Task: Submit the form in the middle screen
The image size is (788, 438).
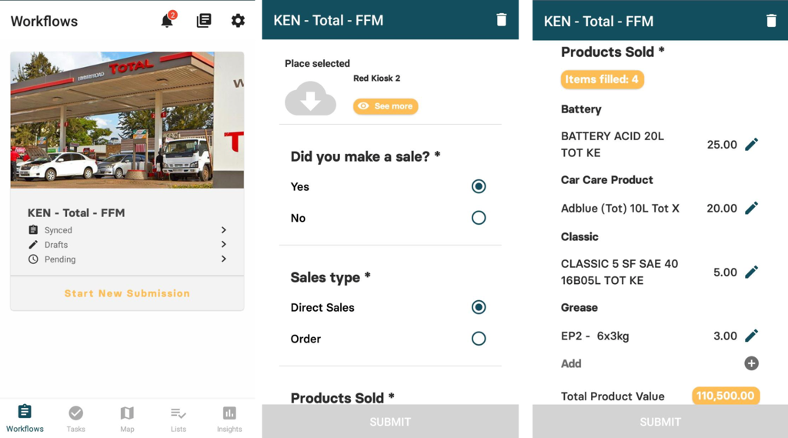Action: click(x=390, y=421)
